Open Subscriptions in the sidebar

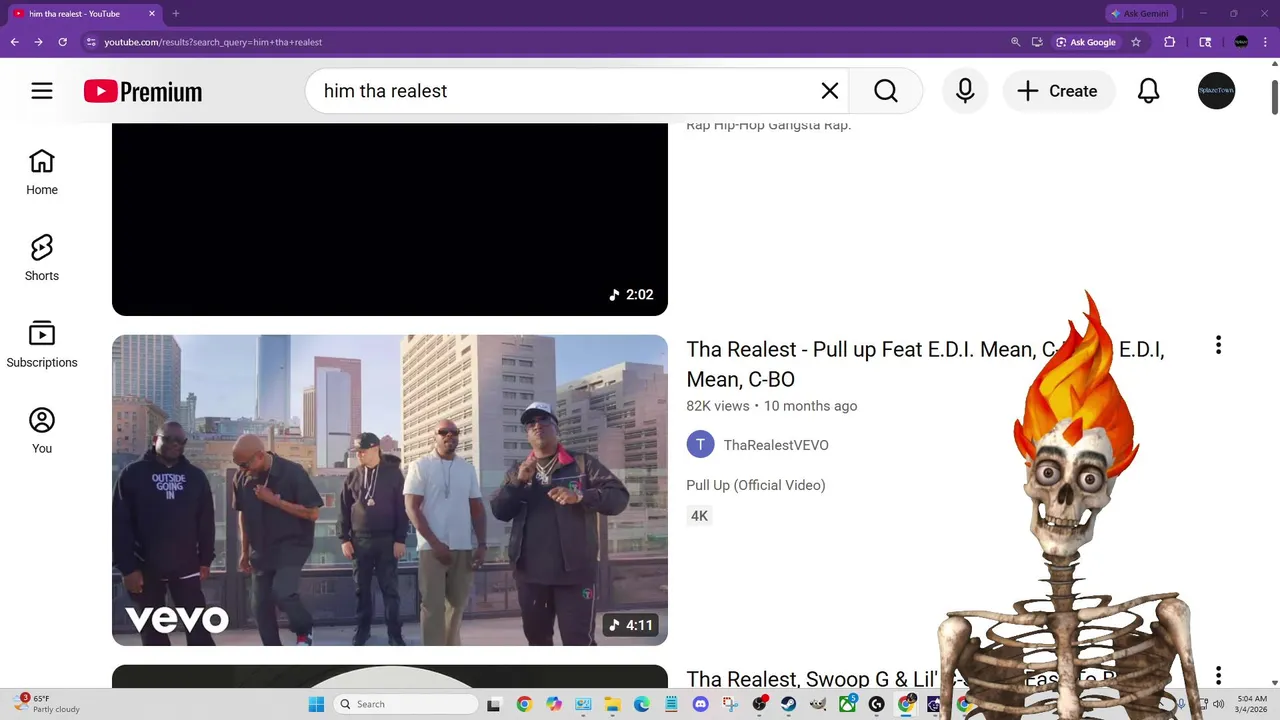pos(42,346)
